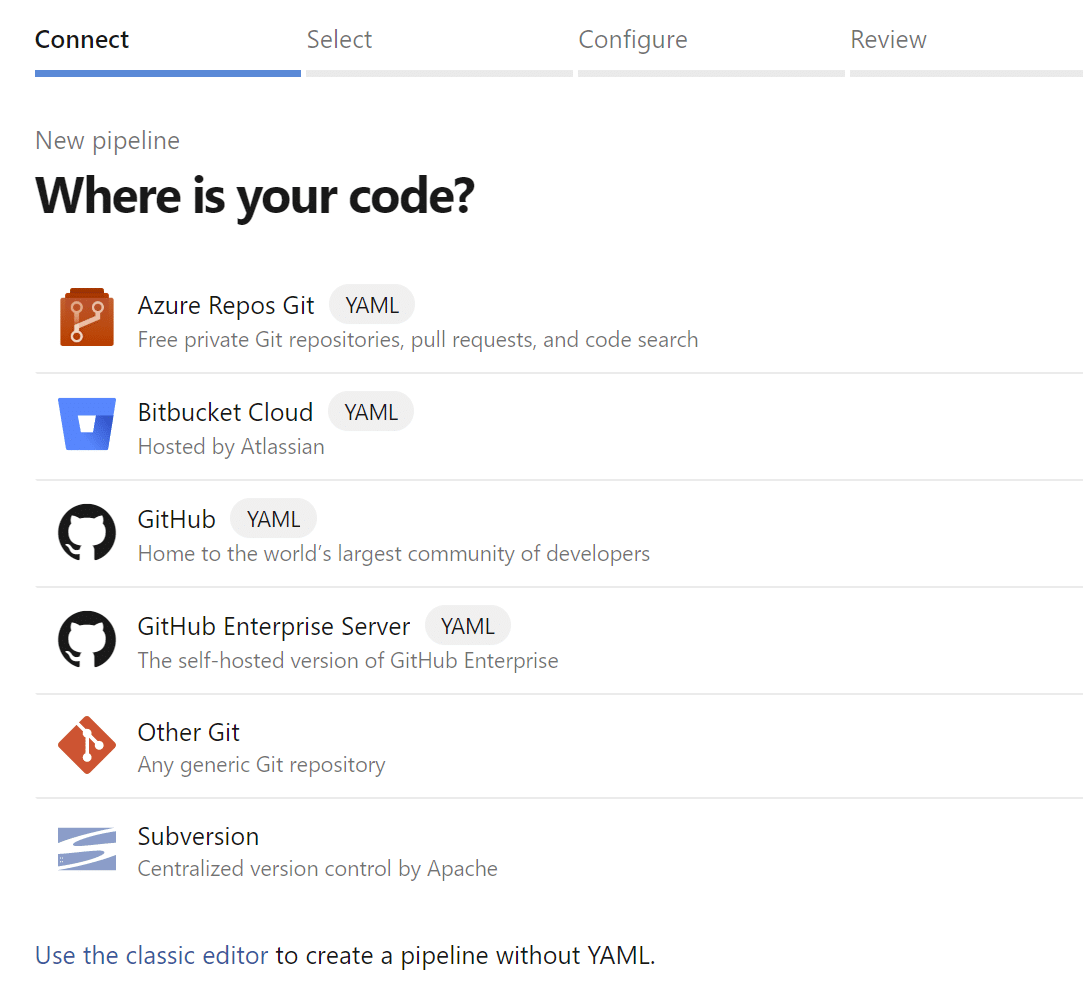Click the GitHub Enterprise Server icon
The image size is (1083, 1007).
point(87,639)
